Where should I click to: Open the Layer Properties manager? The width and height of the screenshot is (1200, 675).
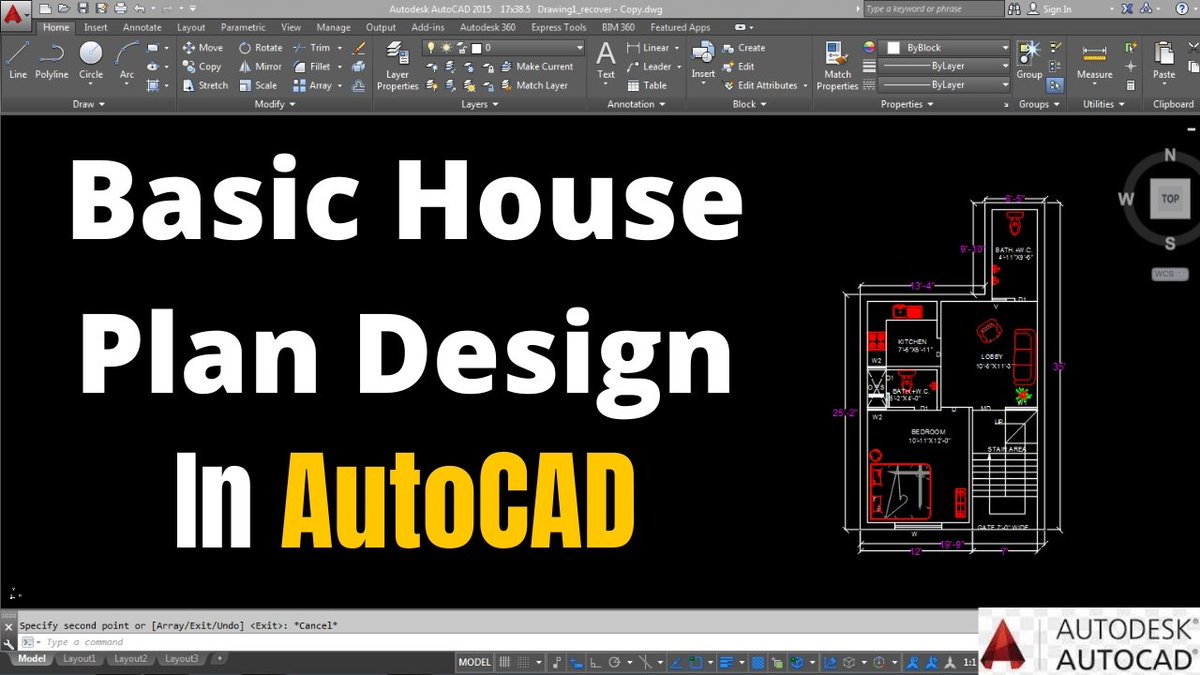(x=398, y=66)
